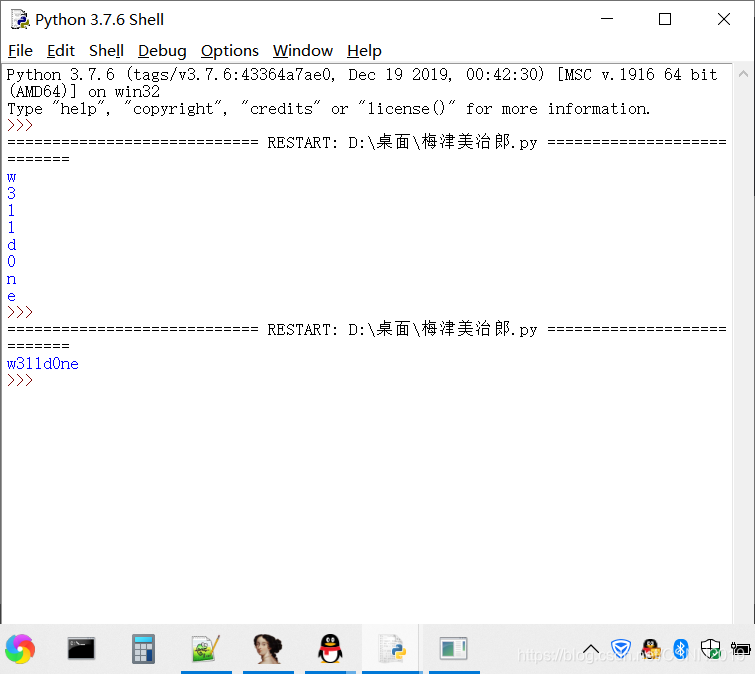The width and height of the screenshot is (755, 674).
Task: Click the output letter 'n'
Action: pyautogui.click(x=12, y=279)
